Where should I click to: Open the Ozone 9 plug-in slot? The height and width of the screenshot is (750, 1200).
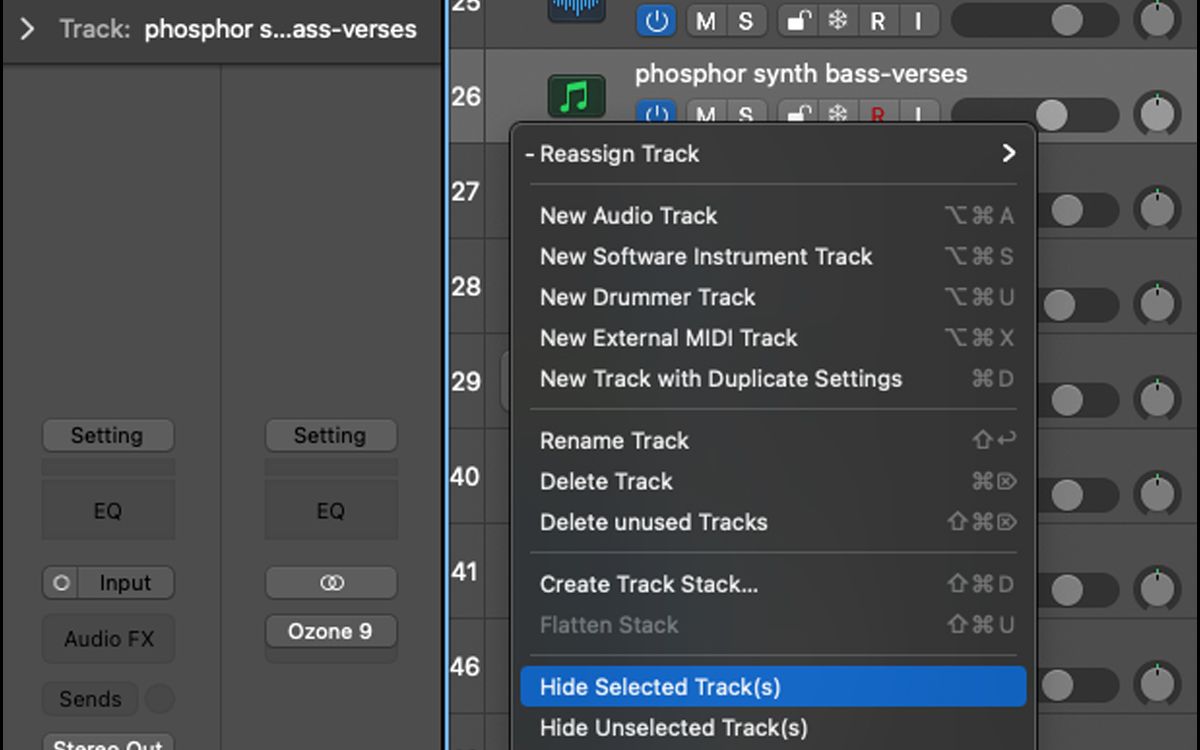coord(331,632)
